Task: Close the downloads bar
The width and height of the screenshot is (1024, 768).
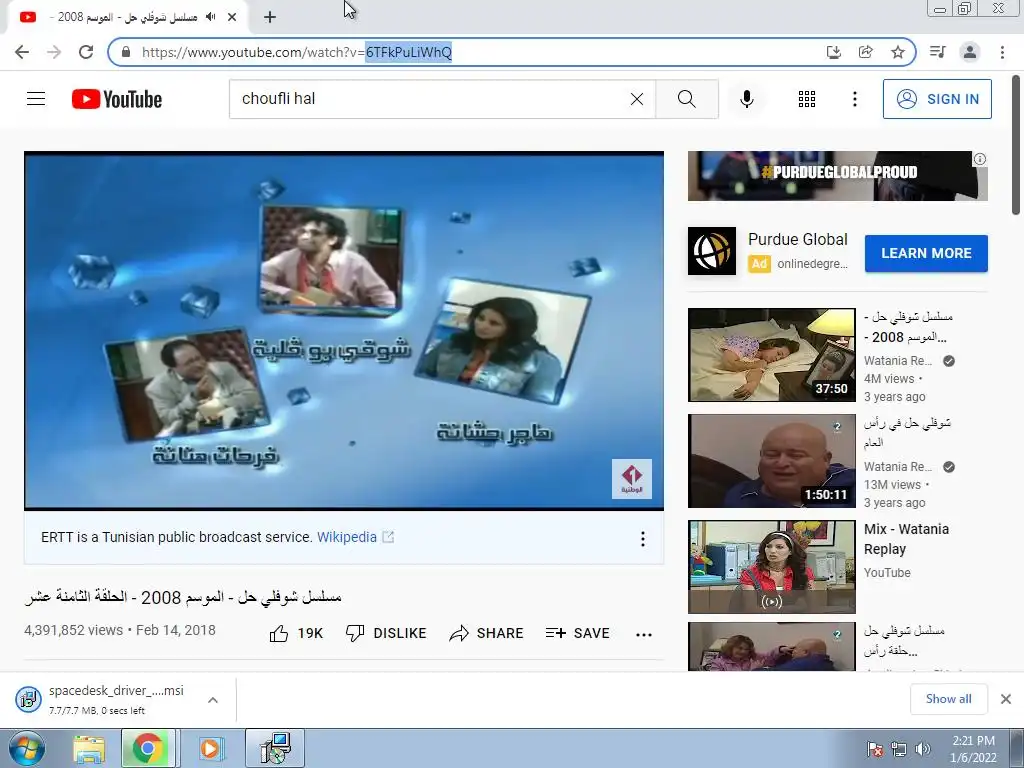Action: tap(1006, 699)
